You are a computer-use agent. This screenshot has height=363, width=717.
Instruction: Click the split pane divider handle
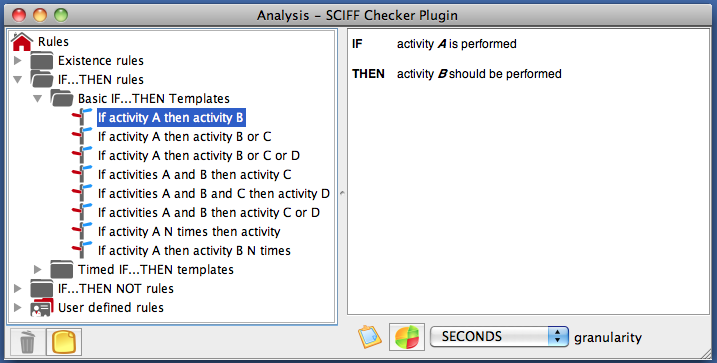click(x=342, y=193)
